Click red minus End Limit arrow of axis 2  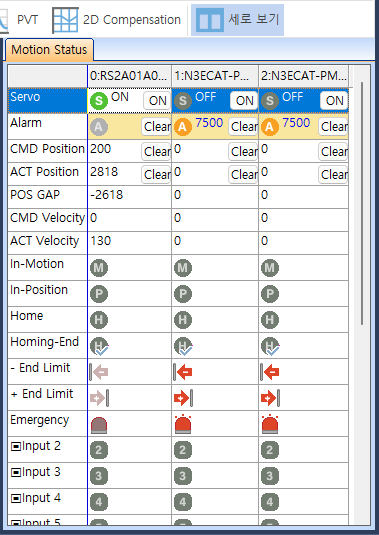[270, 372]
